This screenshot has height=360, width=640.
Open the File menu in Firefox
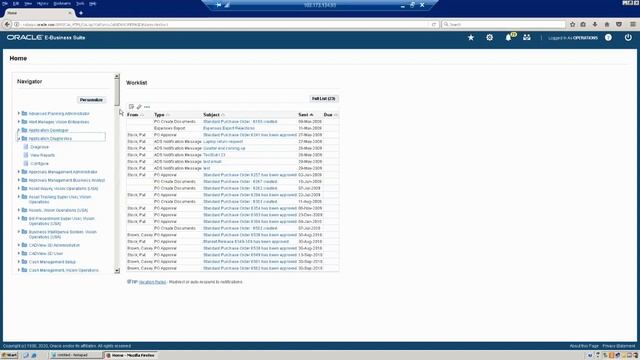(x=4, y=3)
